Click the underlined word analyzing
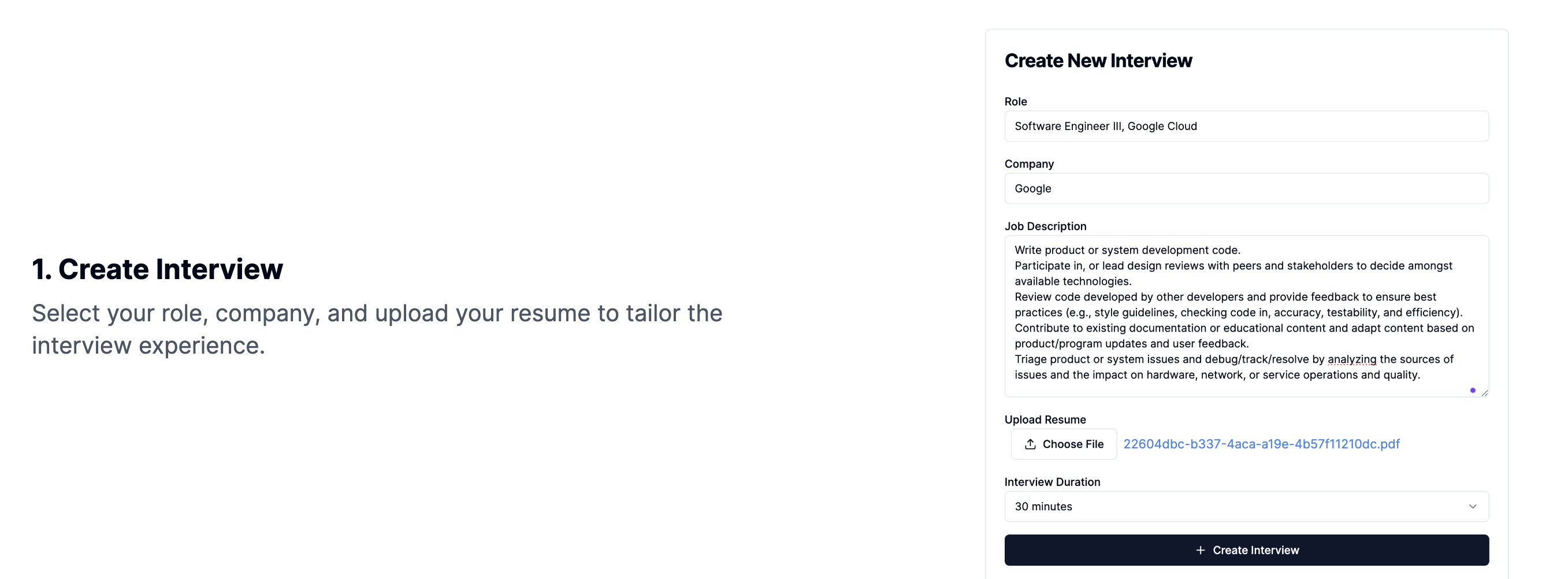1568x579 pixels. 1351,359
